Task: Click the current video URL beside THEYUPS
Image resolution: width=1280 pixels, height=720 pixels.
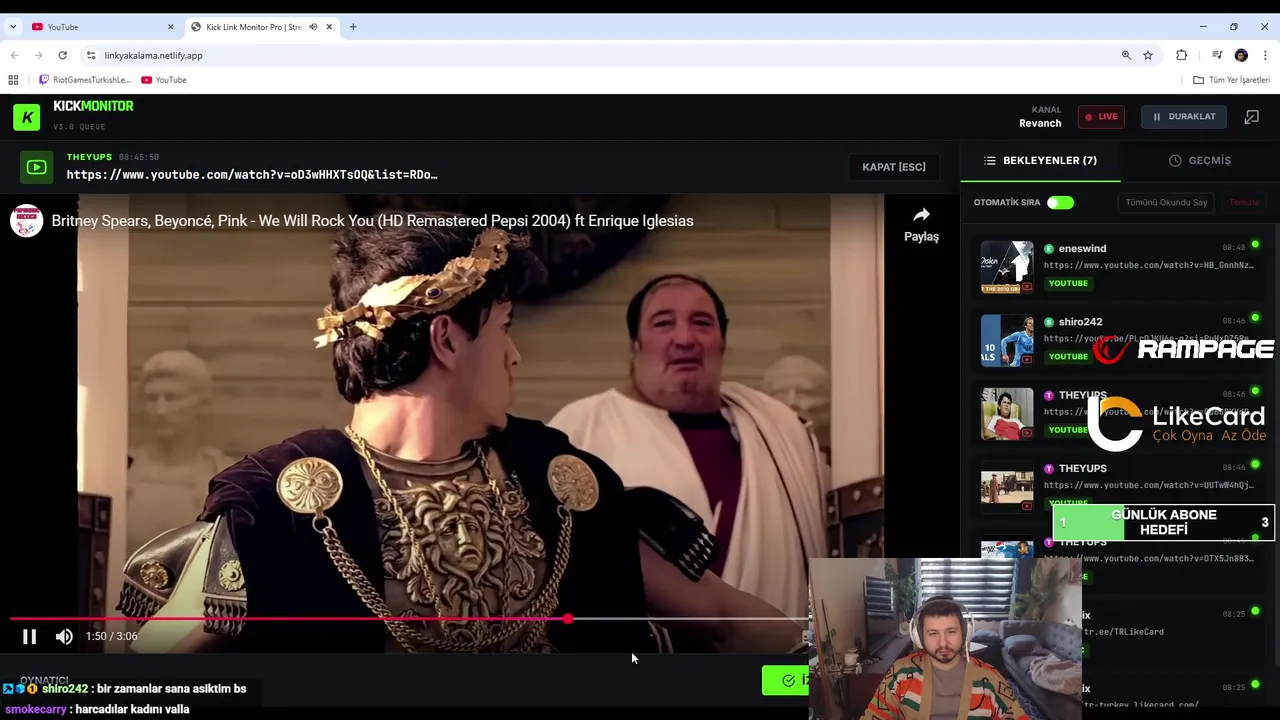Action: tap(252, 175)
